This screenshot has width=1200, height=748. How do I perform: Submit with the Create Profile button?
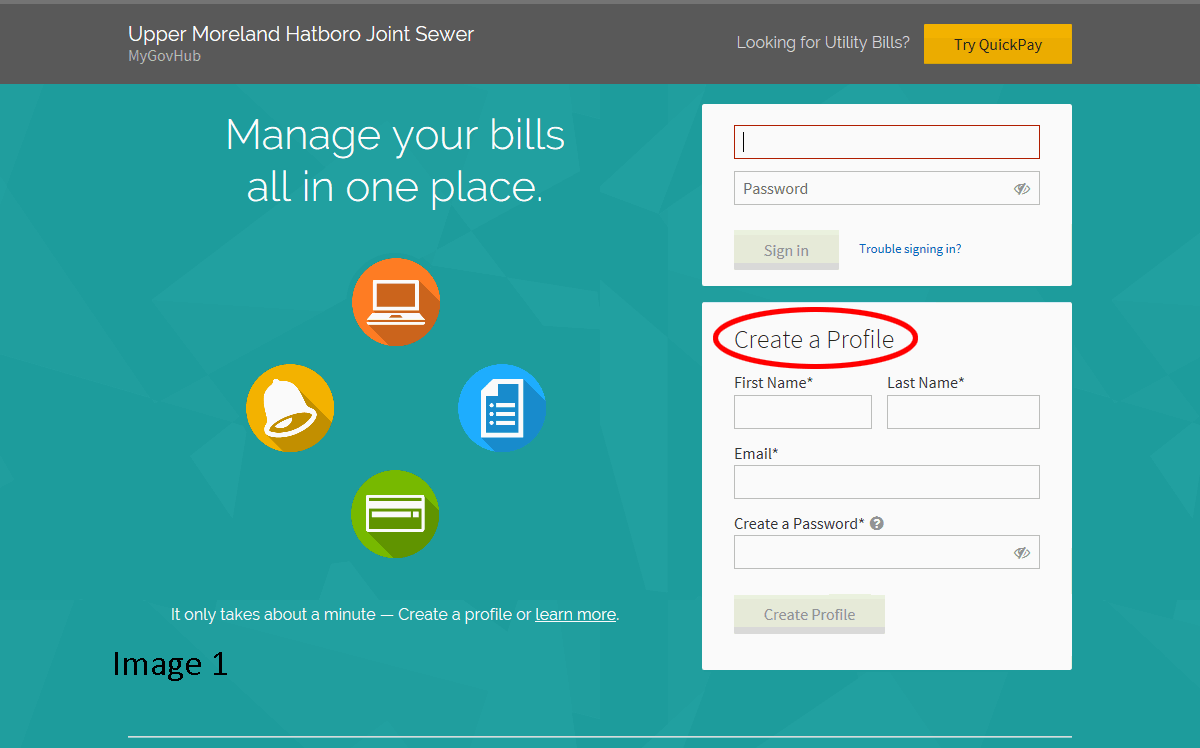tap(809, 614)
